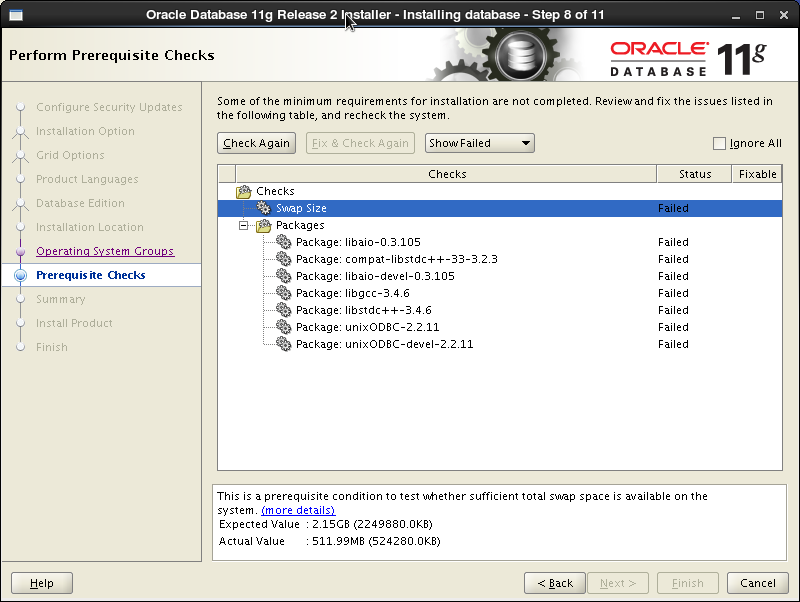Viewport: 800px width, 602px height.
Task: Click gear icon for unixODBC-2.2.11 package
Action: [283, 327]
